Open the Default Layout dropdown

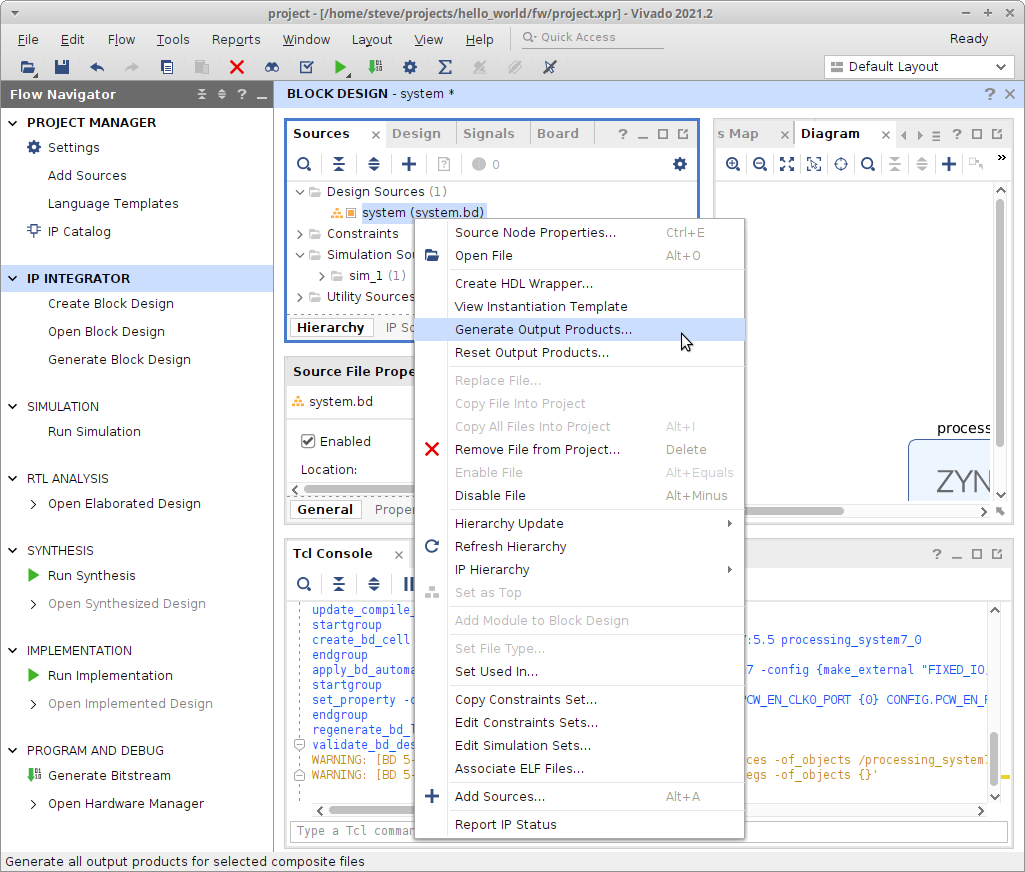[x=919, y=67]
